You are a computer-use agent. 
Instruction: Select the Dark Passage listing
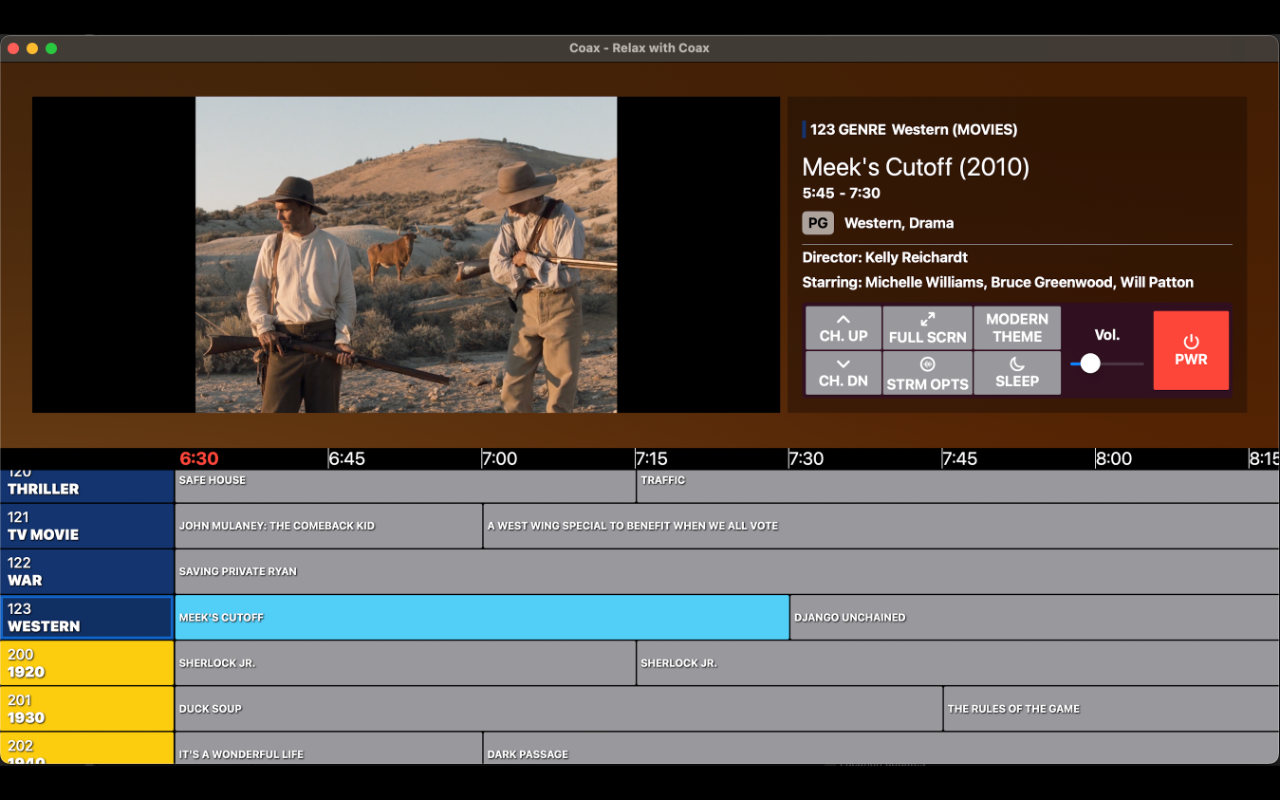pos(881,749)
